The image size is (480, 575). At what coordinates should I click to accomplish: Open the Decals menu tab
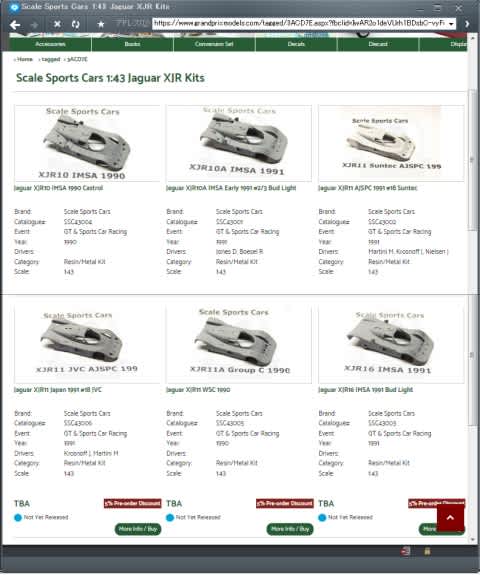(x=296, y=44)
